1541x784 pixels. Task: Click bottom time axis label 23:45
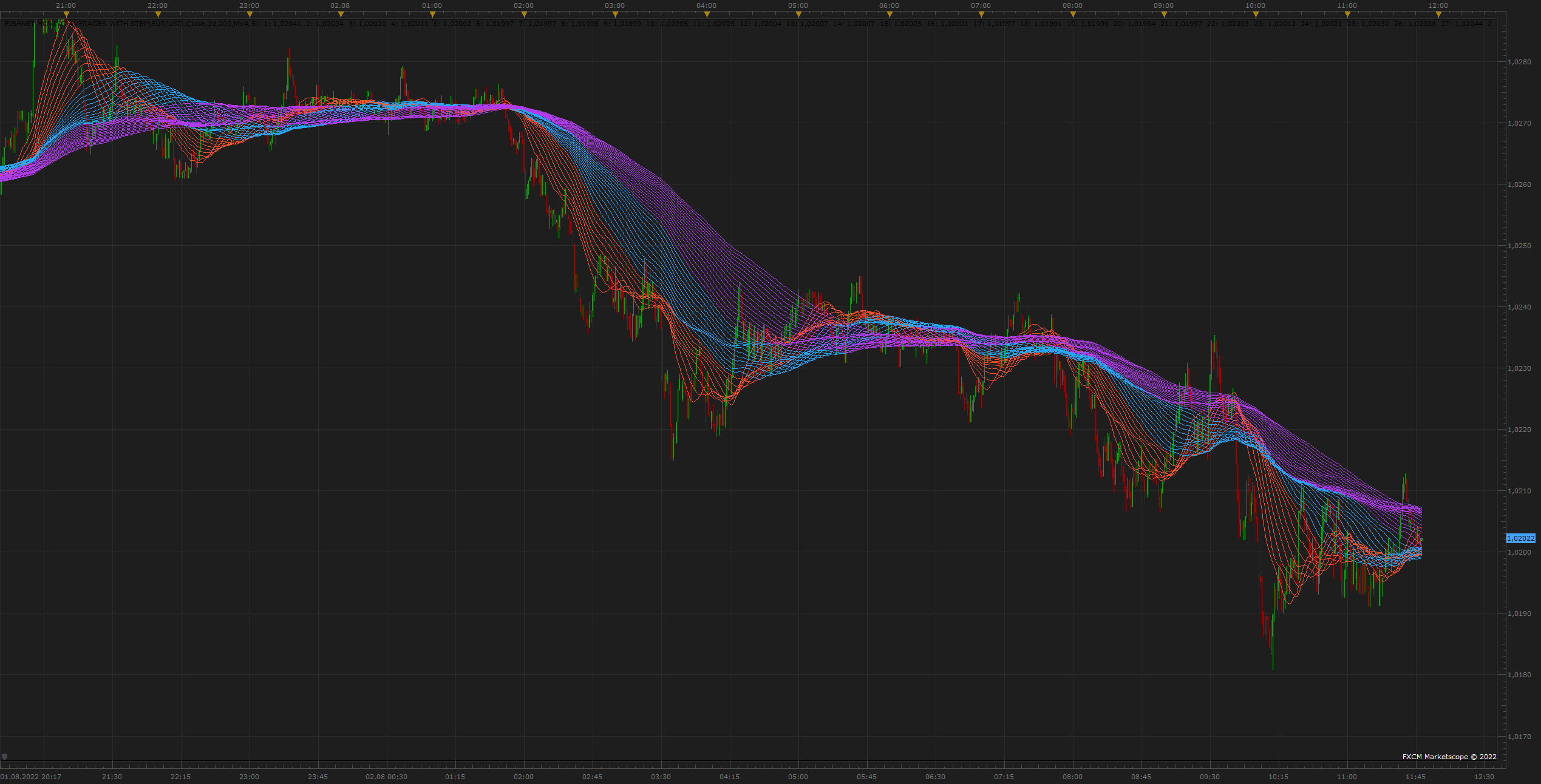318,777
